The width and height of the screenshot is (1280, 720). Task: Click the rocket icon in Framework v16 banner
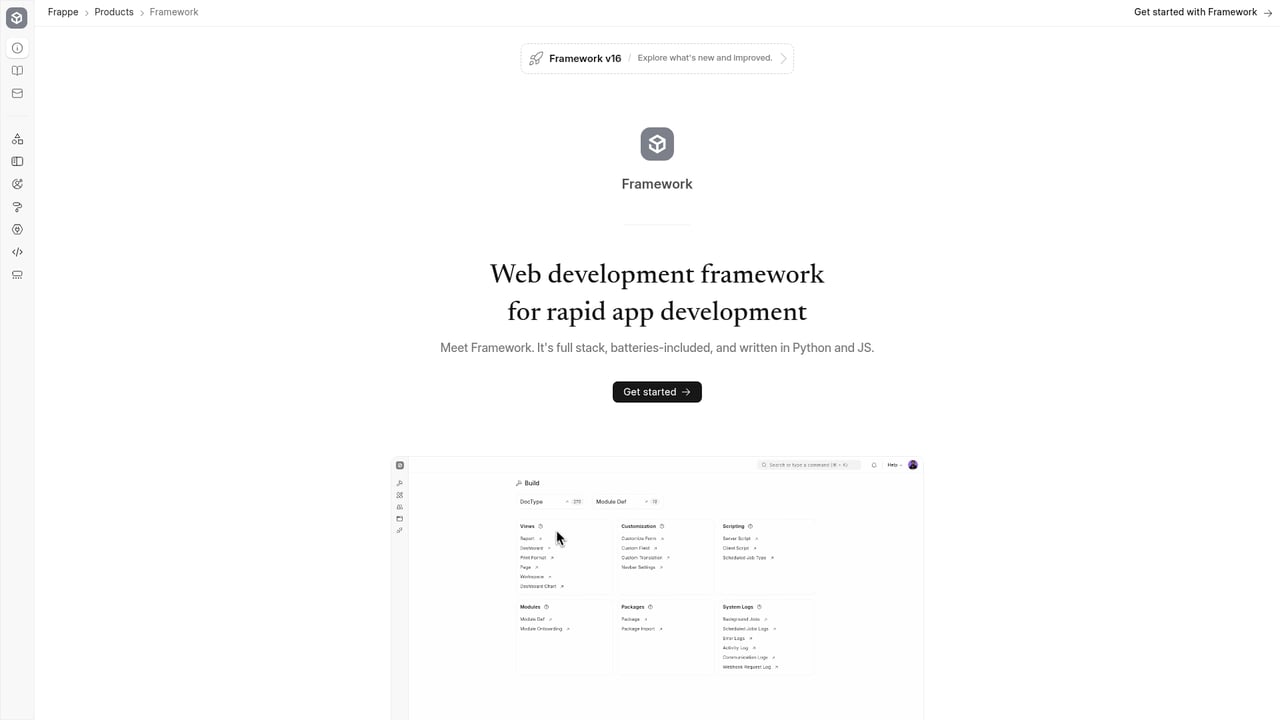[x=536, y=58]
